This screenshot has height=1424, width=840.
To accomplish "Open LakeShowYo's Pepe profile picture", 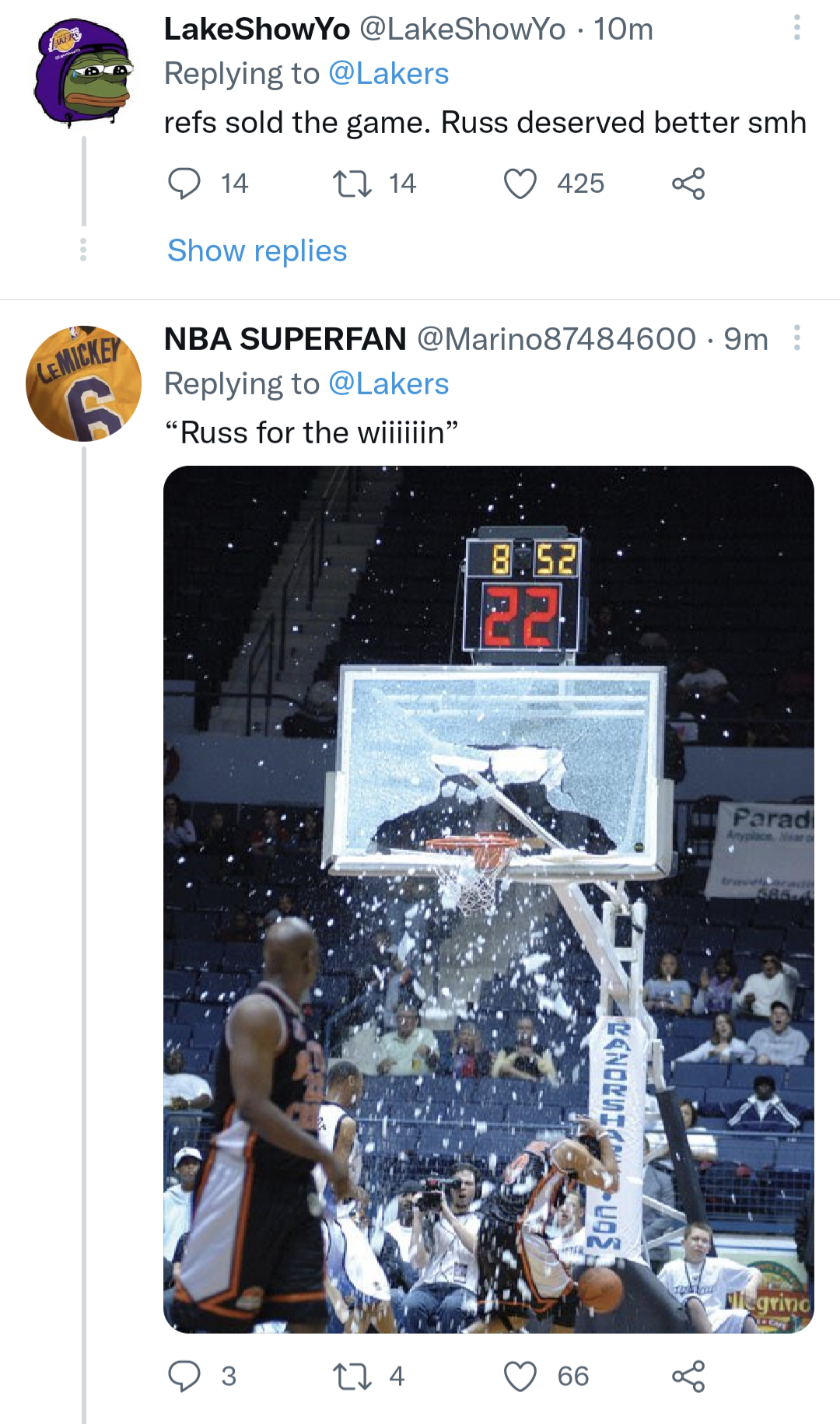I will (83, 74).
